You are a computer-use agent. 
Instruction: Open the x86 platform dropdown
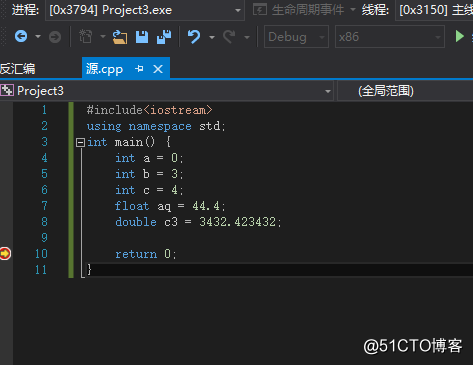pos(390,37)
